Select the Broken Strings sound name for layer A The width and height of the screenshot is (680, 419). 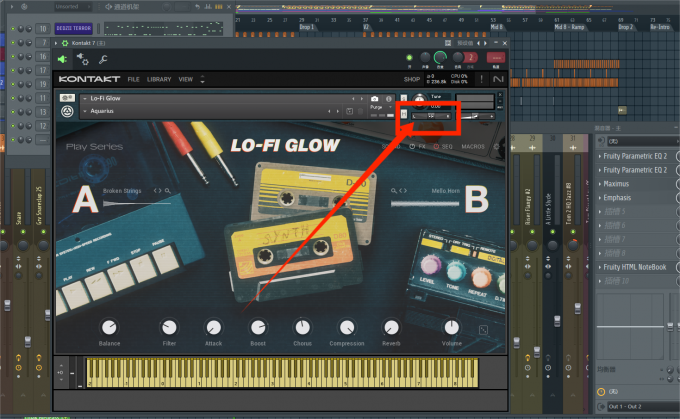click(122, 191)
